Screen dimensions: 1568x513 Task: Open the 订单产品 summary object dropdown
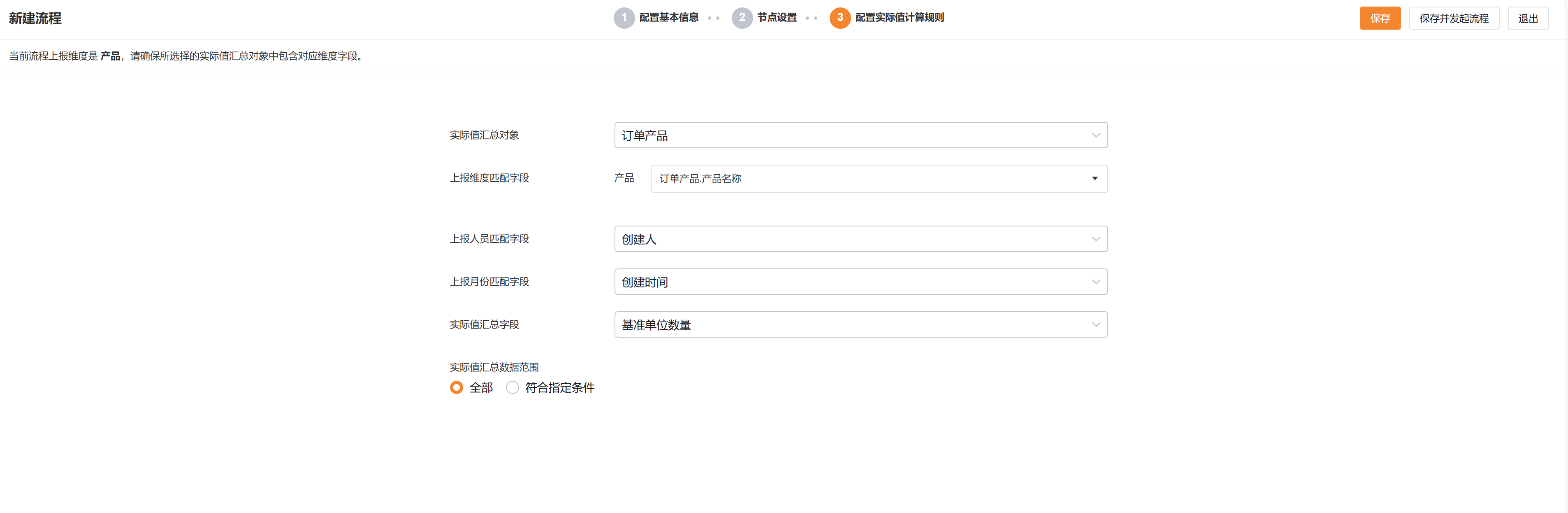(852, 135)
